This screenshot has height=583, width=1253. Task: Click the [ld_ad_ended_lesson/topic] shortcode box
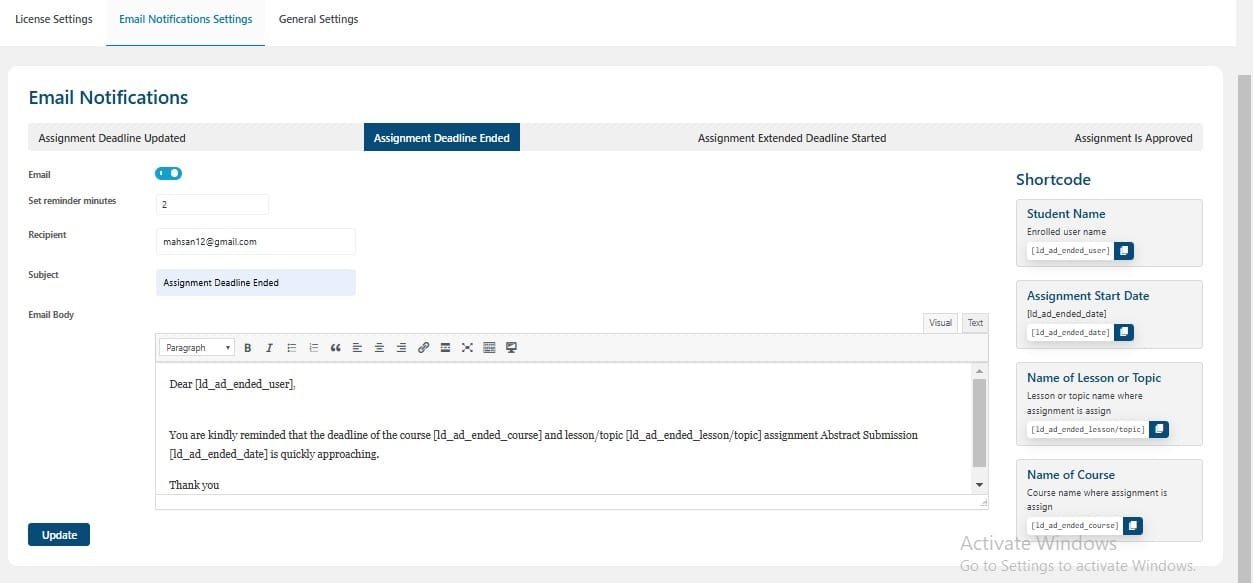(1087, 429)
